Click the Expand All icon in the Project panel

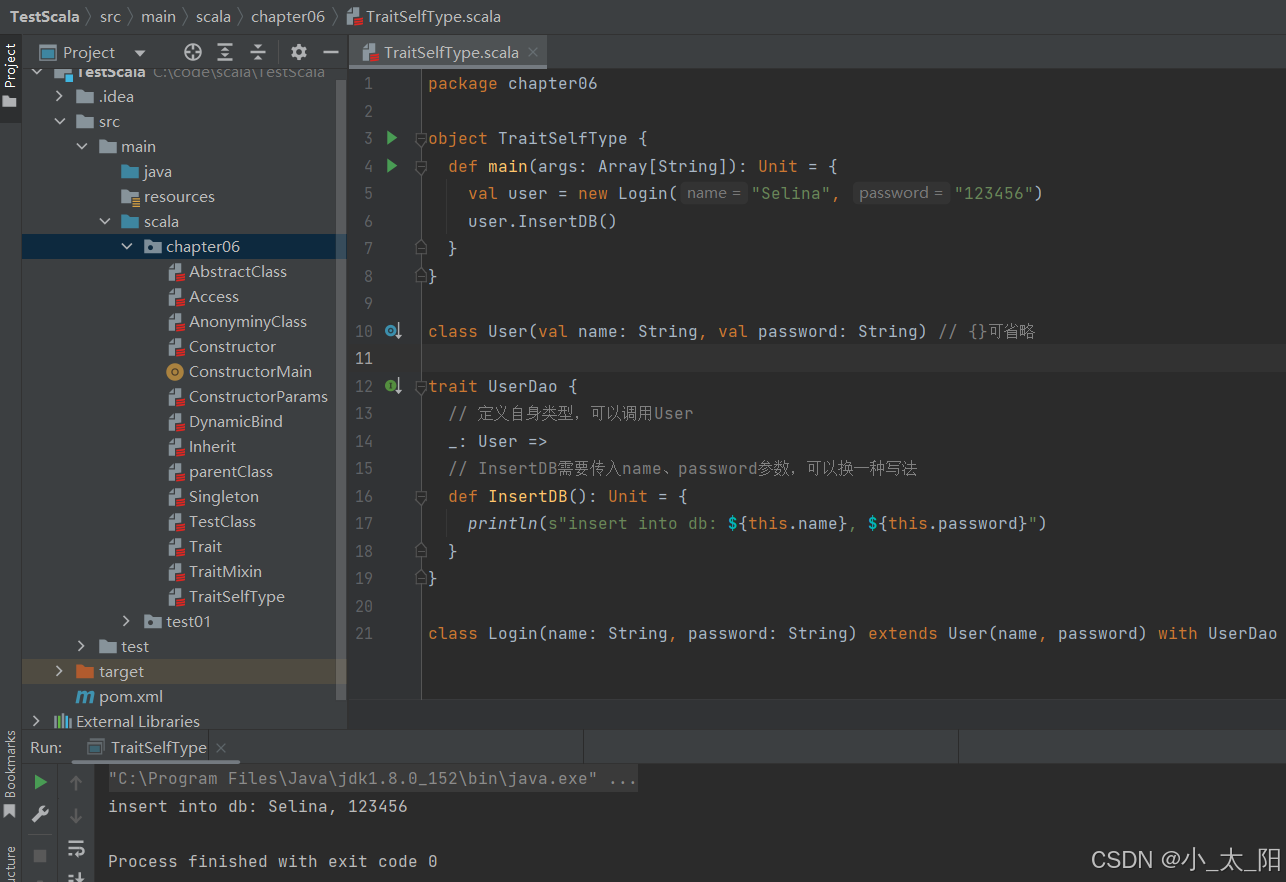(225, 52)
